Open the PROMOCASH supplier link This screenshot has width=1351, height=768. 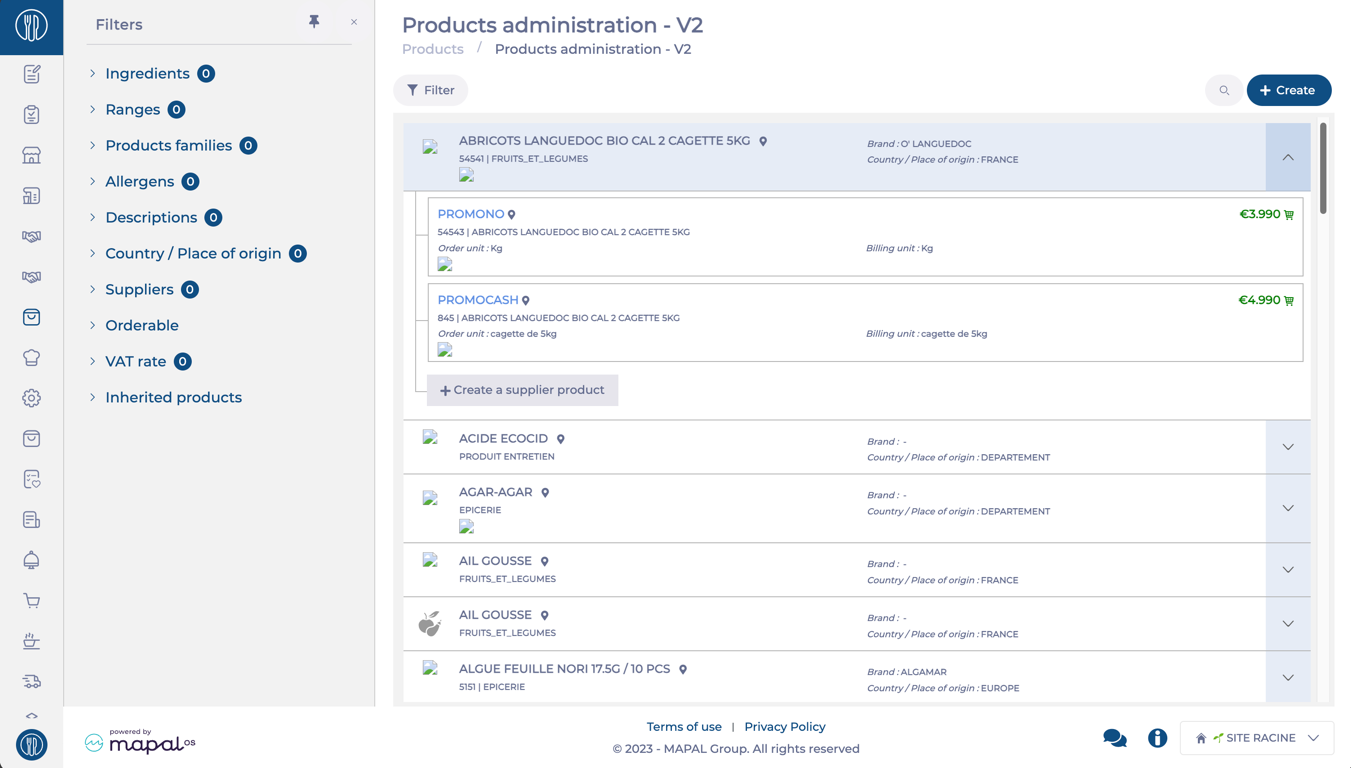478,300
